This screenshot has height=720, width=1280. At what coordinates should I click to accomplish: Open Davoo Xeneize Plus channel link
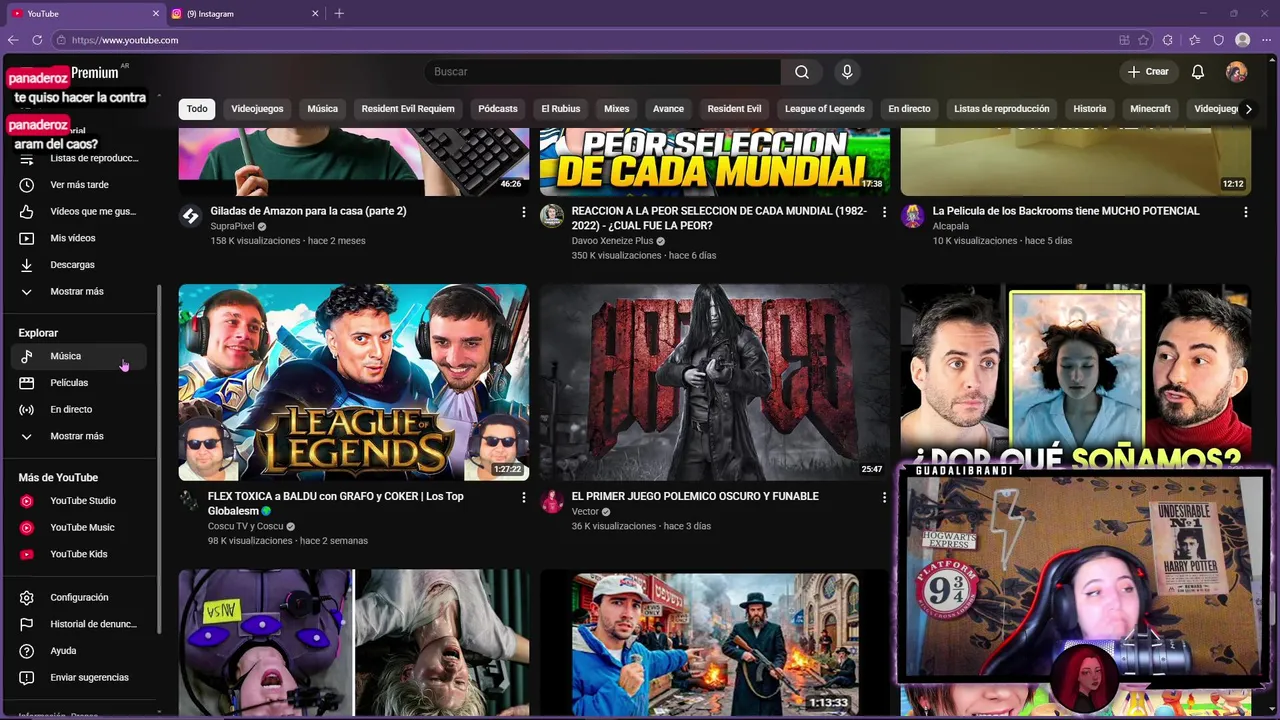coord(612,241)
